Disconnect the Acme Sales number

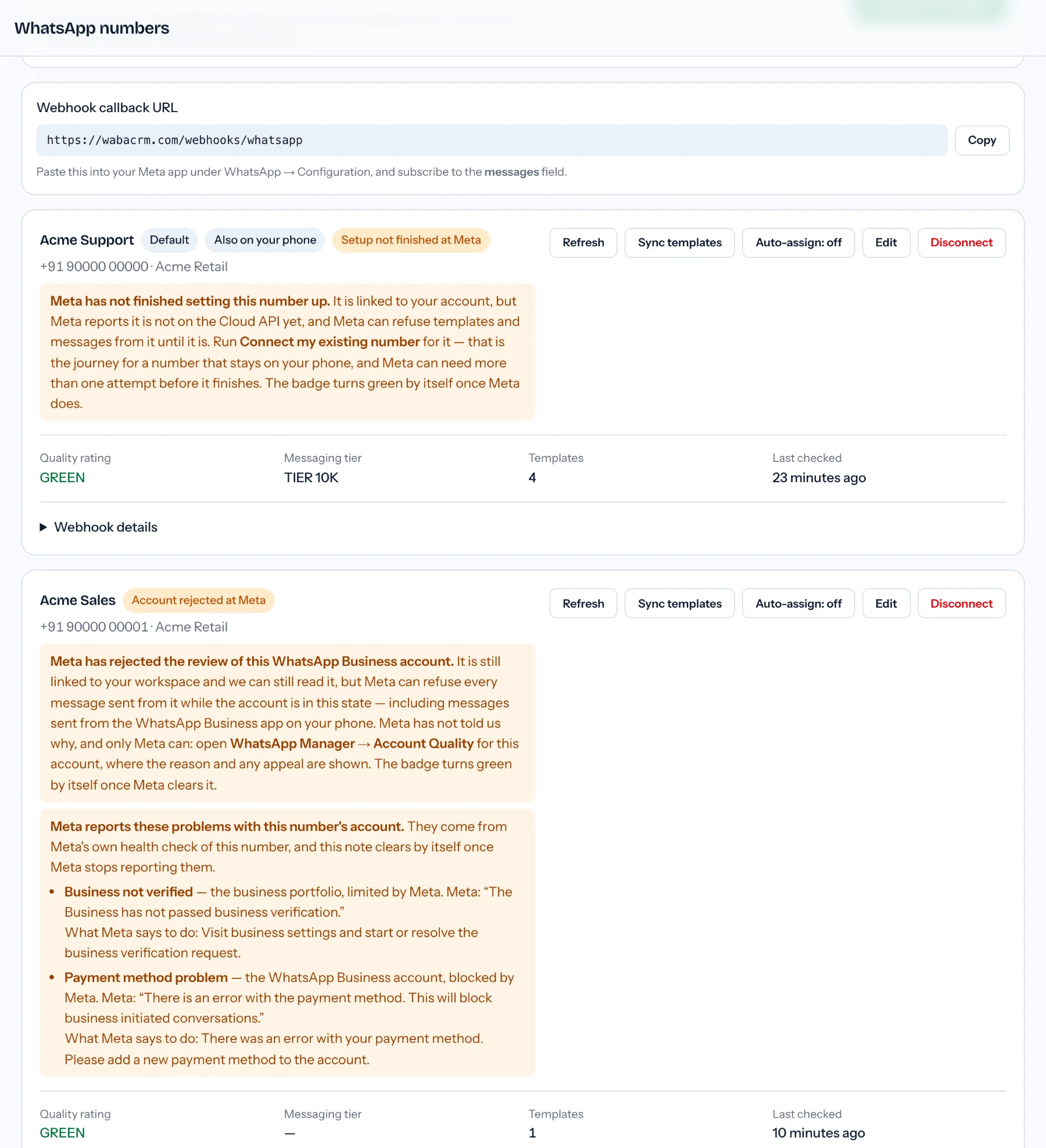[x=961, y=603]
